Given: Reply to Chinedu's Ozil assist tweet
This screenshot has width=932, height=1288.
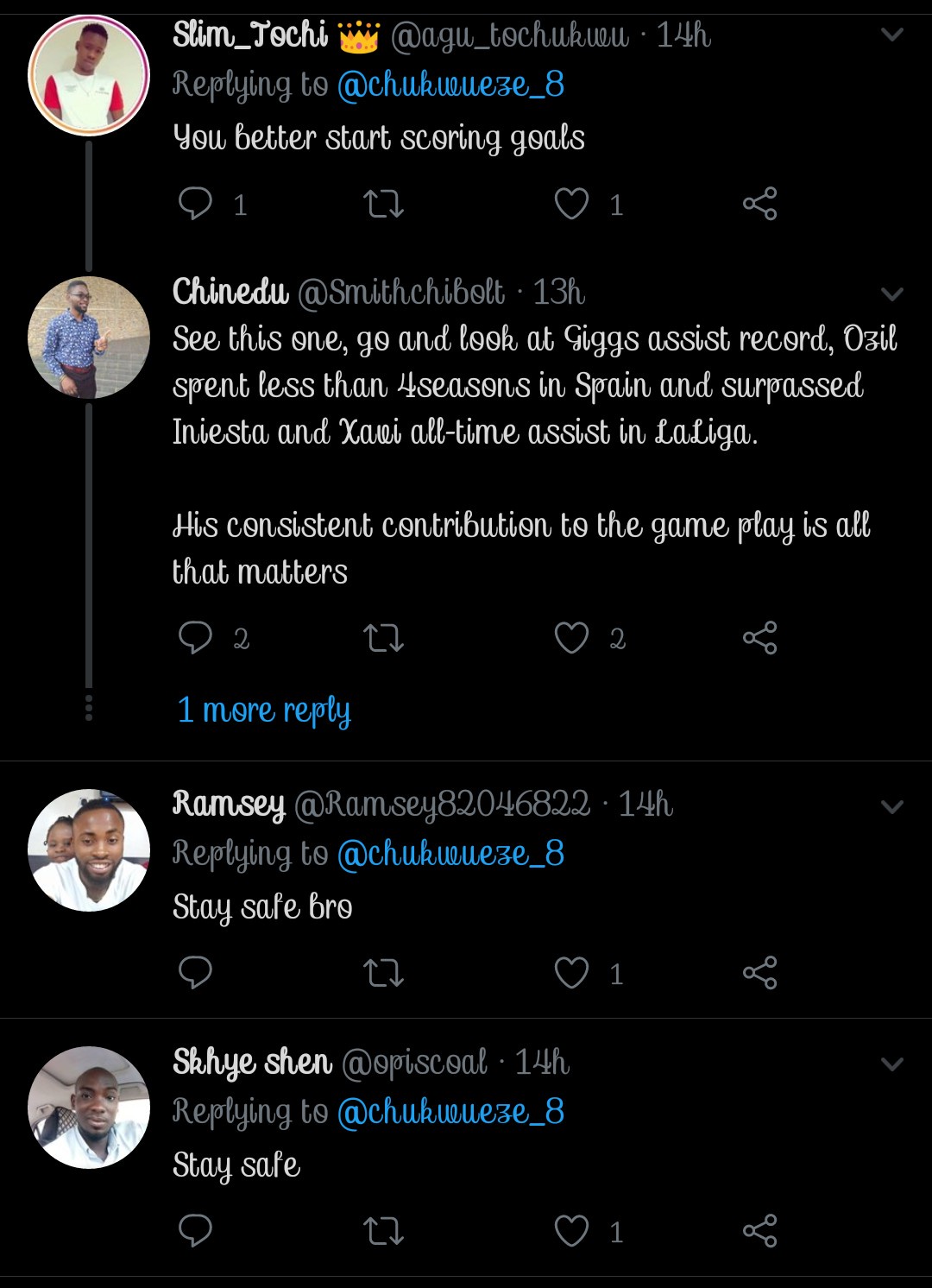Looking at the screenshot, I should [195, 638].
